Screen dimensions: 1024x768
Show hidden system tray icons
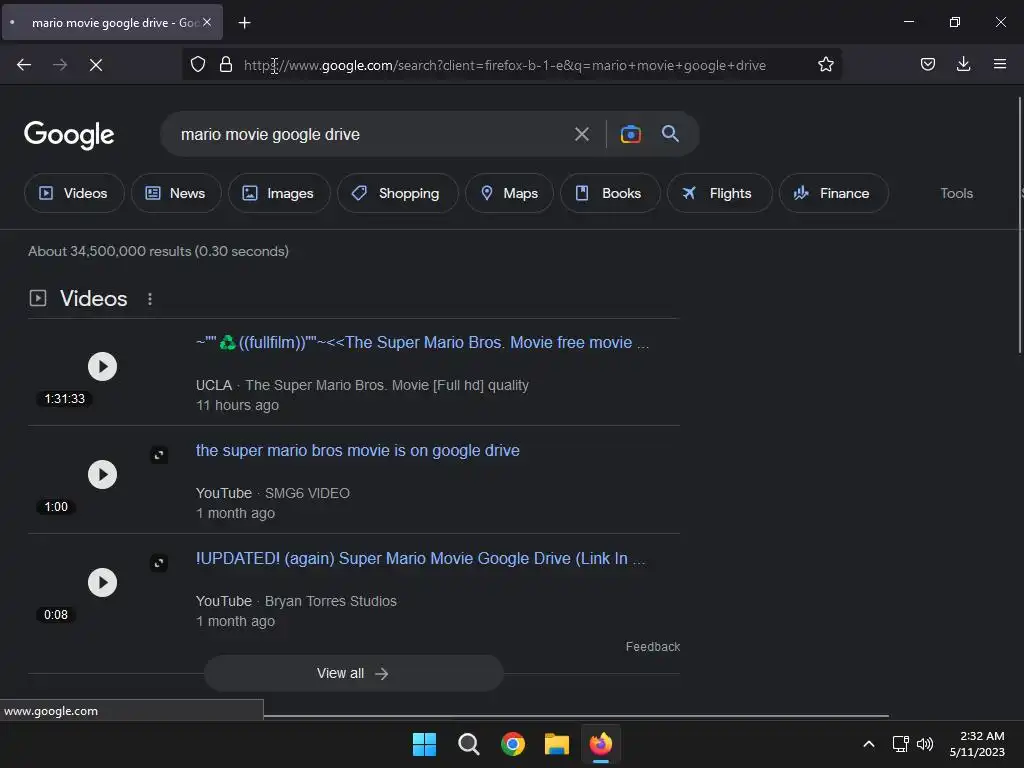[x=869, y=744]
